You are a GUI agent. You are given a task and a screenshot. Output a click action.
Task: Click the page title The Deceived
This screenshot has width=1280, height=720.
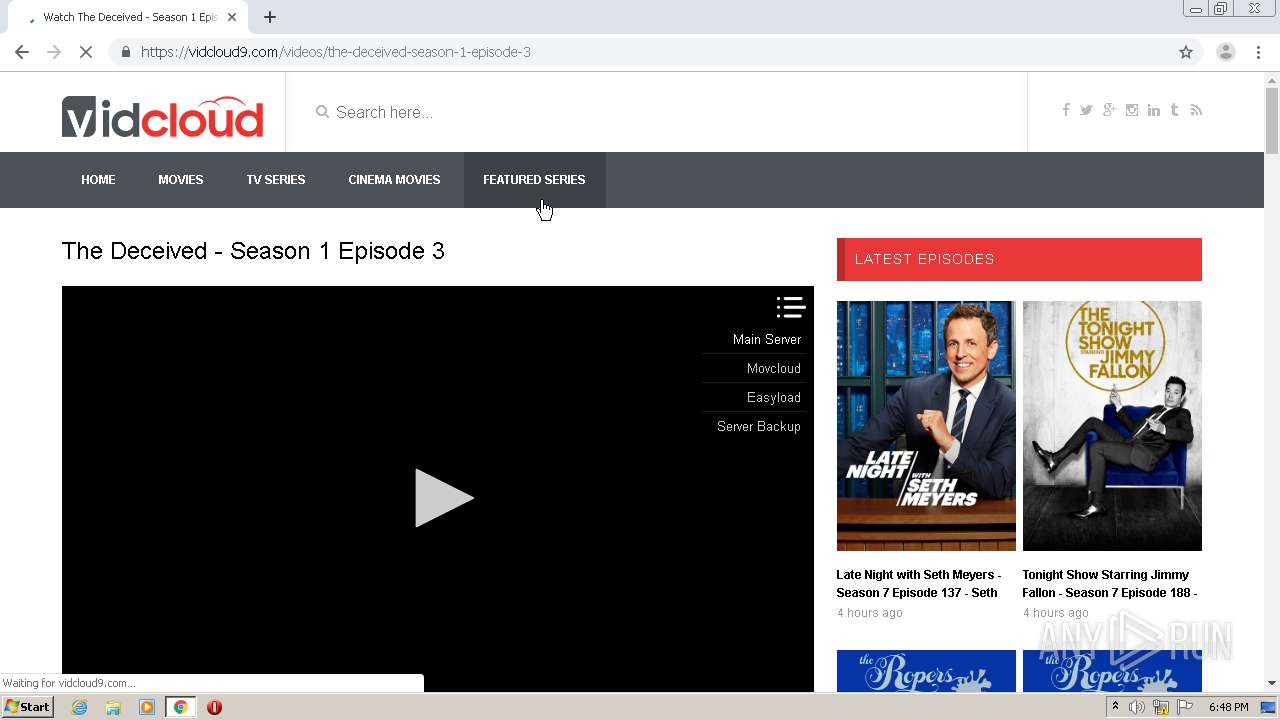[x=253, y=251]
